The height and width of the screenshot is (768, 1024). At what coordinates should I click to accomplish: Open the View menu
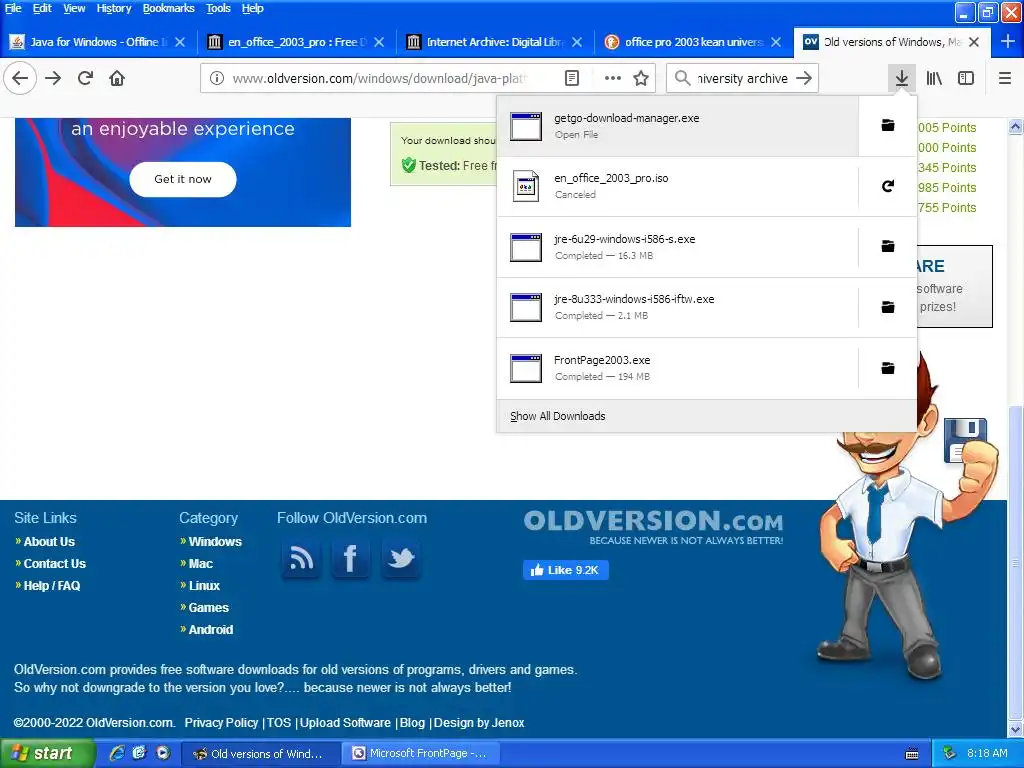[x=74, y=8]
